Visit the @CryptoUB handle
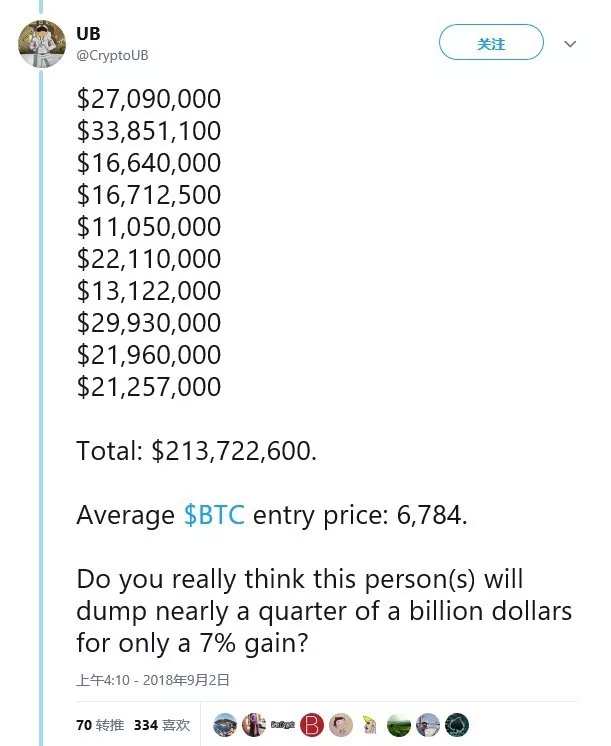This screenshot has height=746, width=611. (112, 56)
